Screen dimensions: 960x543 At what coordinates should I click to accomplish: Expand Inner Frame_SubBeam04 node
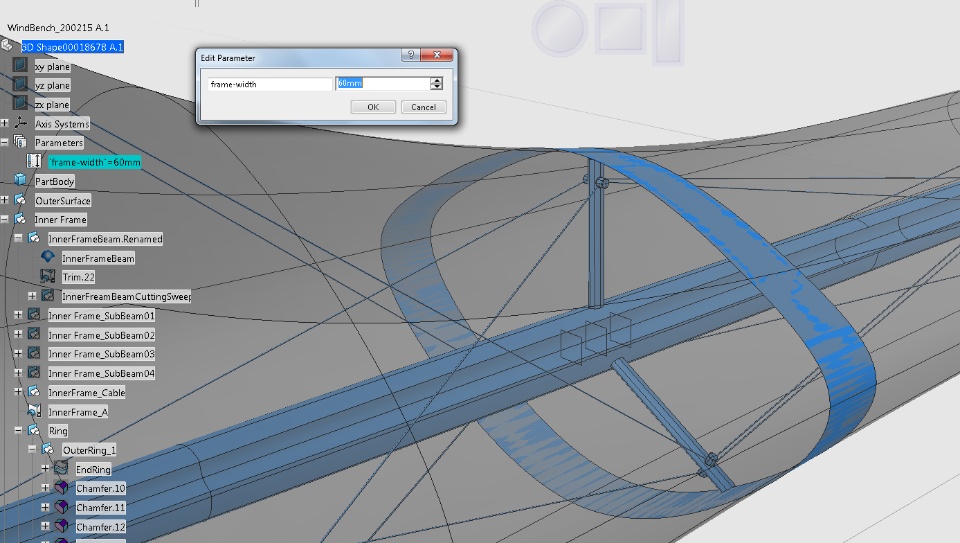point(18,372)
